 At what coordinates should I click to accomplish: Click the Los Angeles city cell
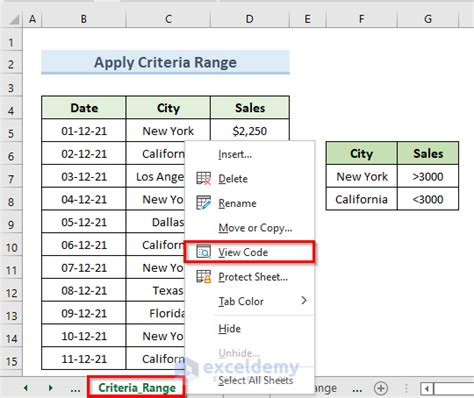(156, 177)
